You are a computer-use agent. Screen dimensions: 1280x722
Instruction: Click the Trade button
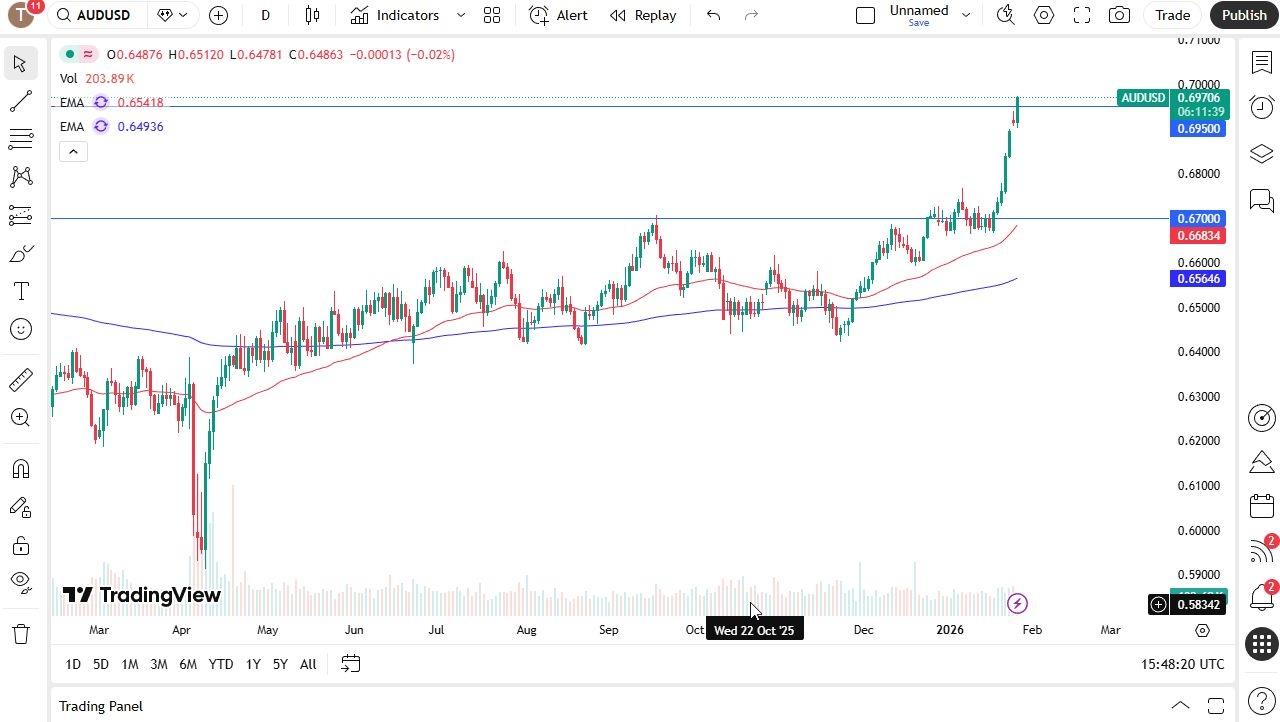point(1171,15)
